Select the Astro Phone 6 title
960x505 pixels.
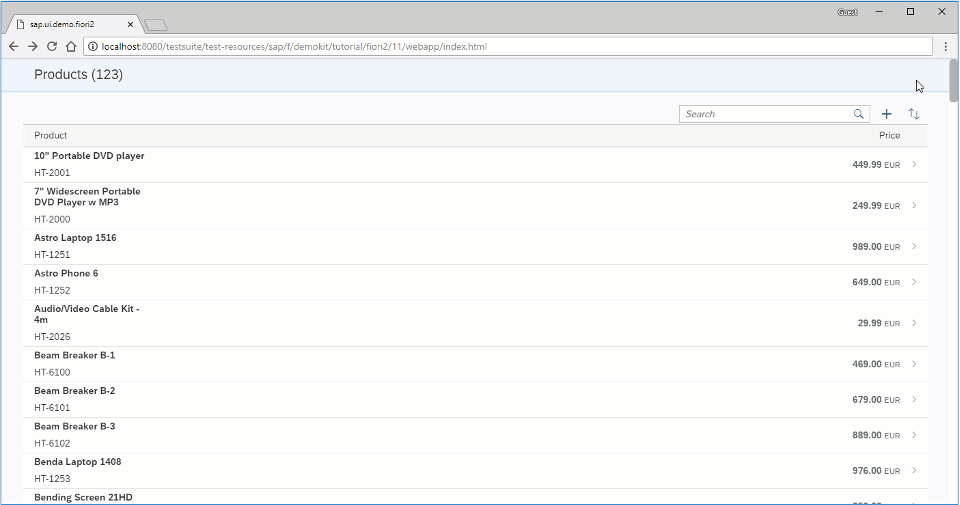point(66,273)
